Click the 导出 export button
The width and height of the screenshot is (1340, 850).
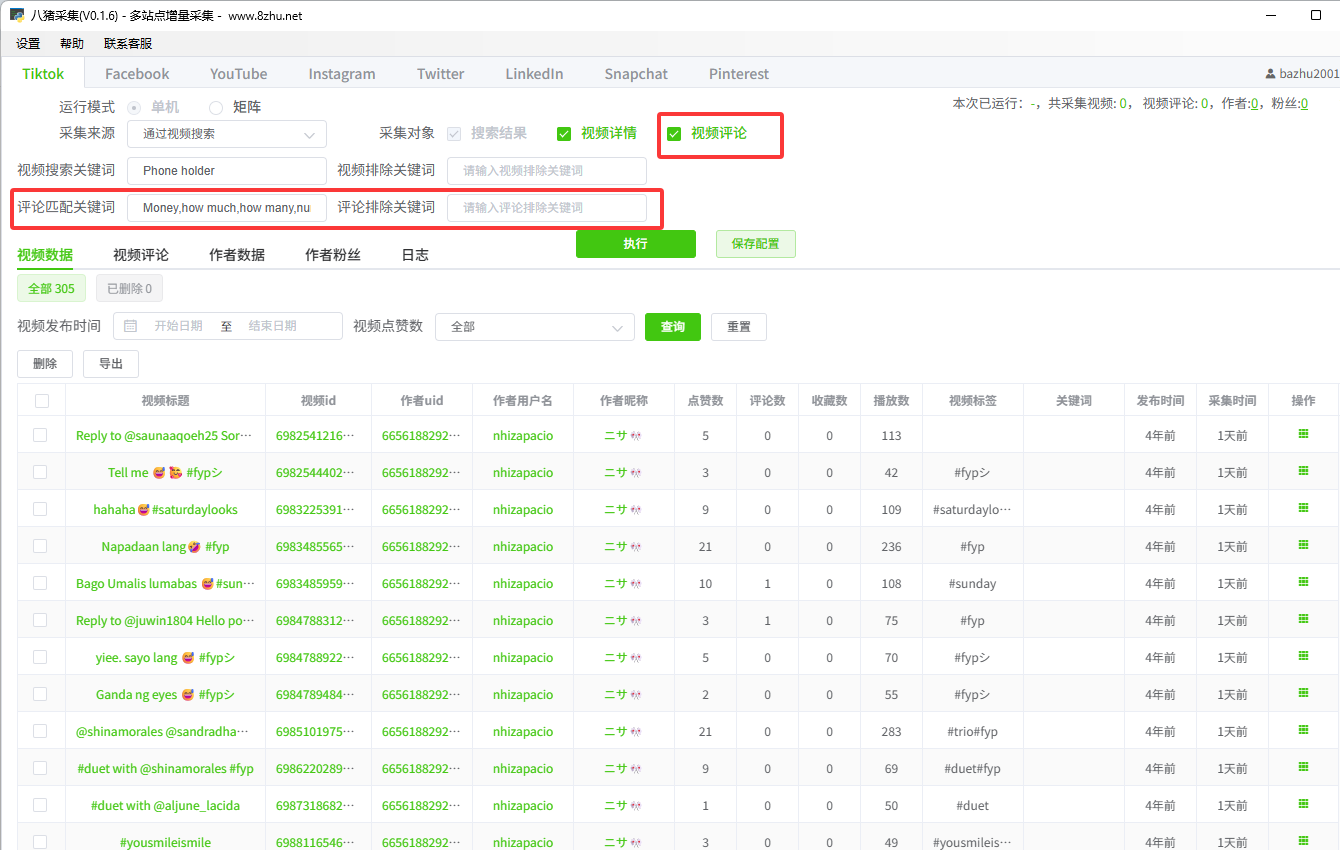[111, 364]
